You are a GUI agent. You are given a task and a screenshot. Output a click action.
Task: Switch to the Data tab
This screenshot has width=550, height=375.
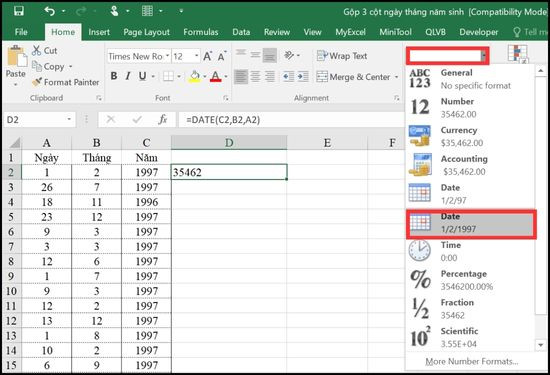[x=241, y=32]
